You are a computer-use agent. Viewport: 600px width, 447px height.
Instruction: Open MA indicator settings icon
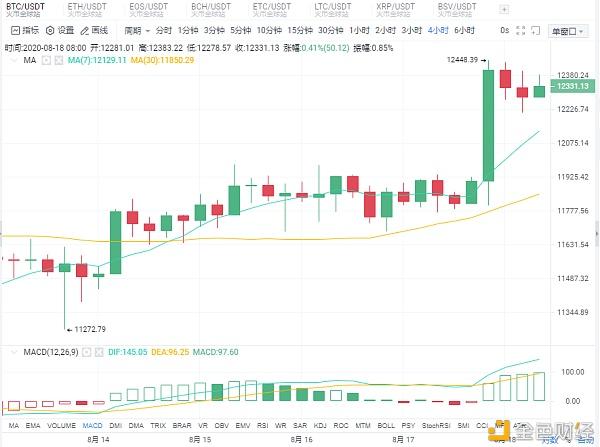(46, 60)
